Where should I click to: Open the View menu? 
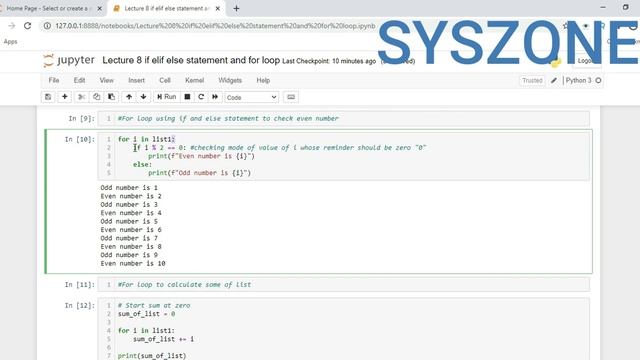pyautogui.click(x=107, y=80)
